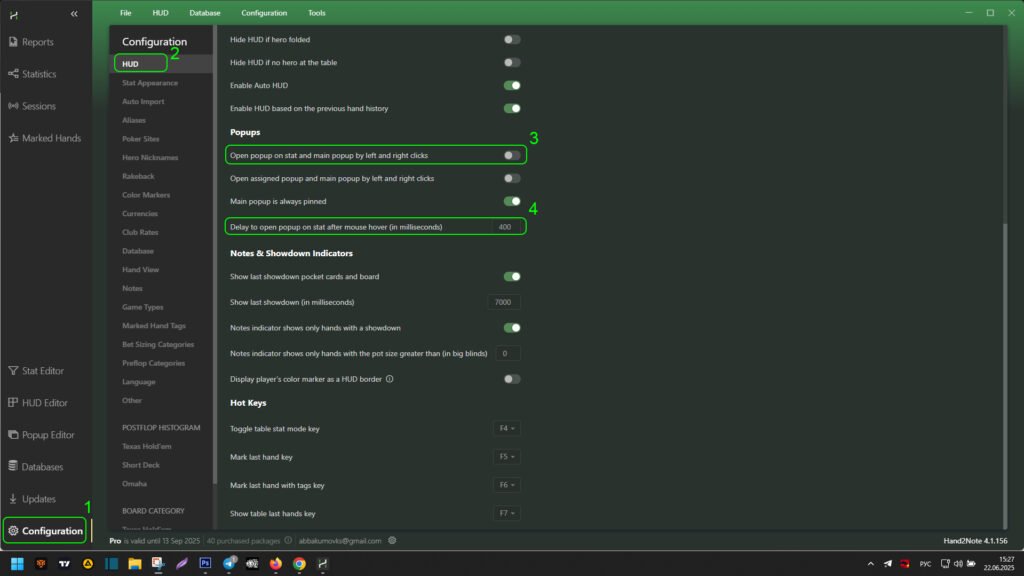
Task: Toggle 'Hide HUD if hero folded' switch
Action: [x=511, y=40]
